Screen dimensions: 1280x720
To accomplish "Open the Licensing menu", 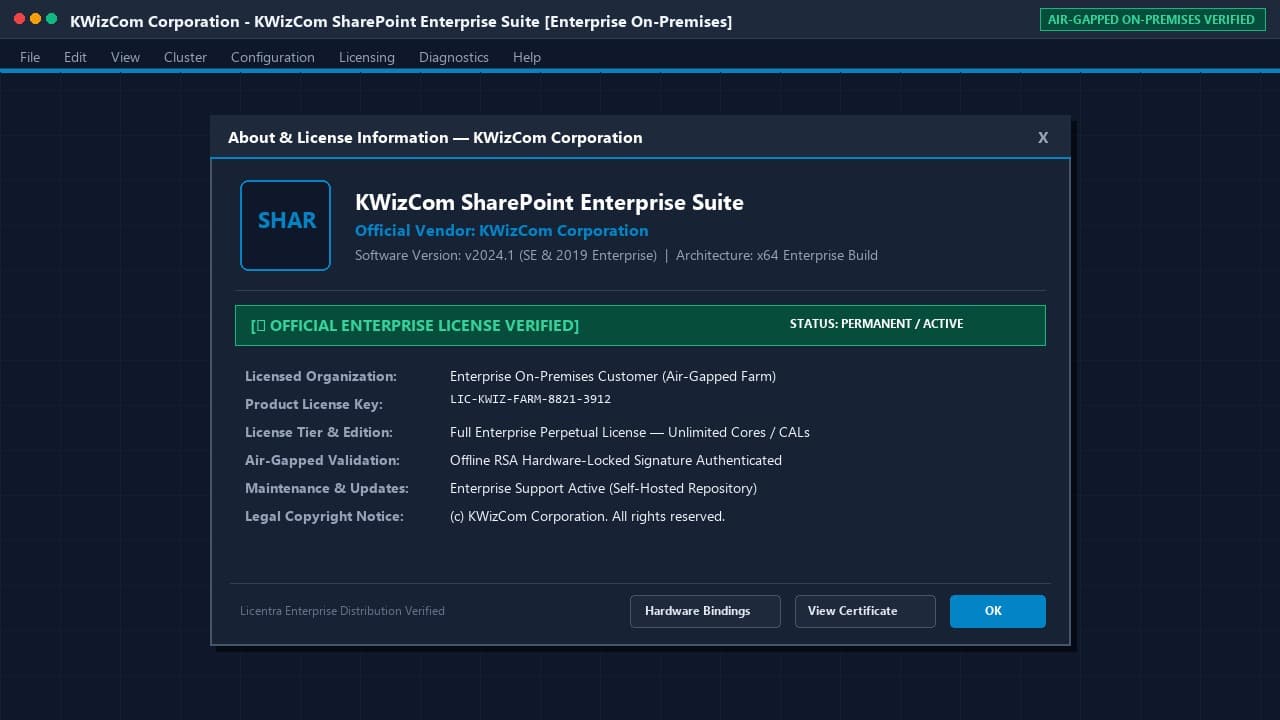I will pyautogui.click(x=367, y=57).
